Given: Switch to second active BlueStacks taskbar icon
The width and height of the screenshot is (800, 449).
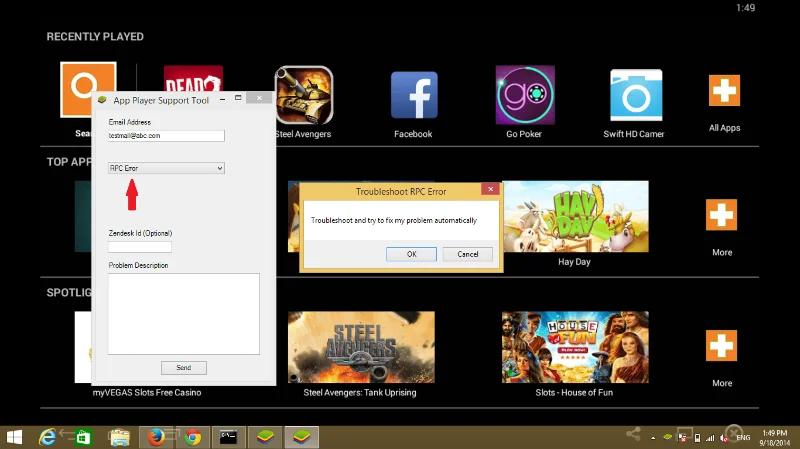Looking at the screenshot, I should click(302, 437).
